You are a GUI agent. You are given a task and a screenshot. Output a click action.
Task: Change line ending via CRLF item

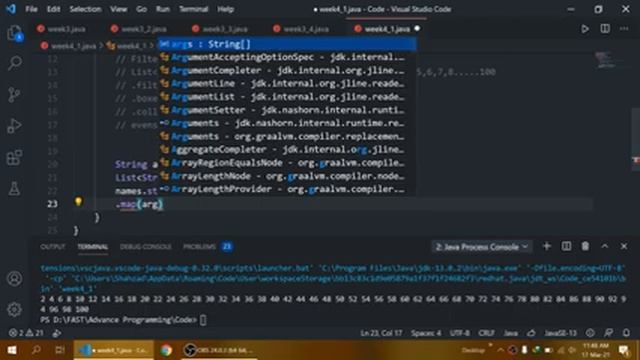coord(486,333)
